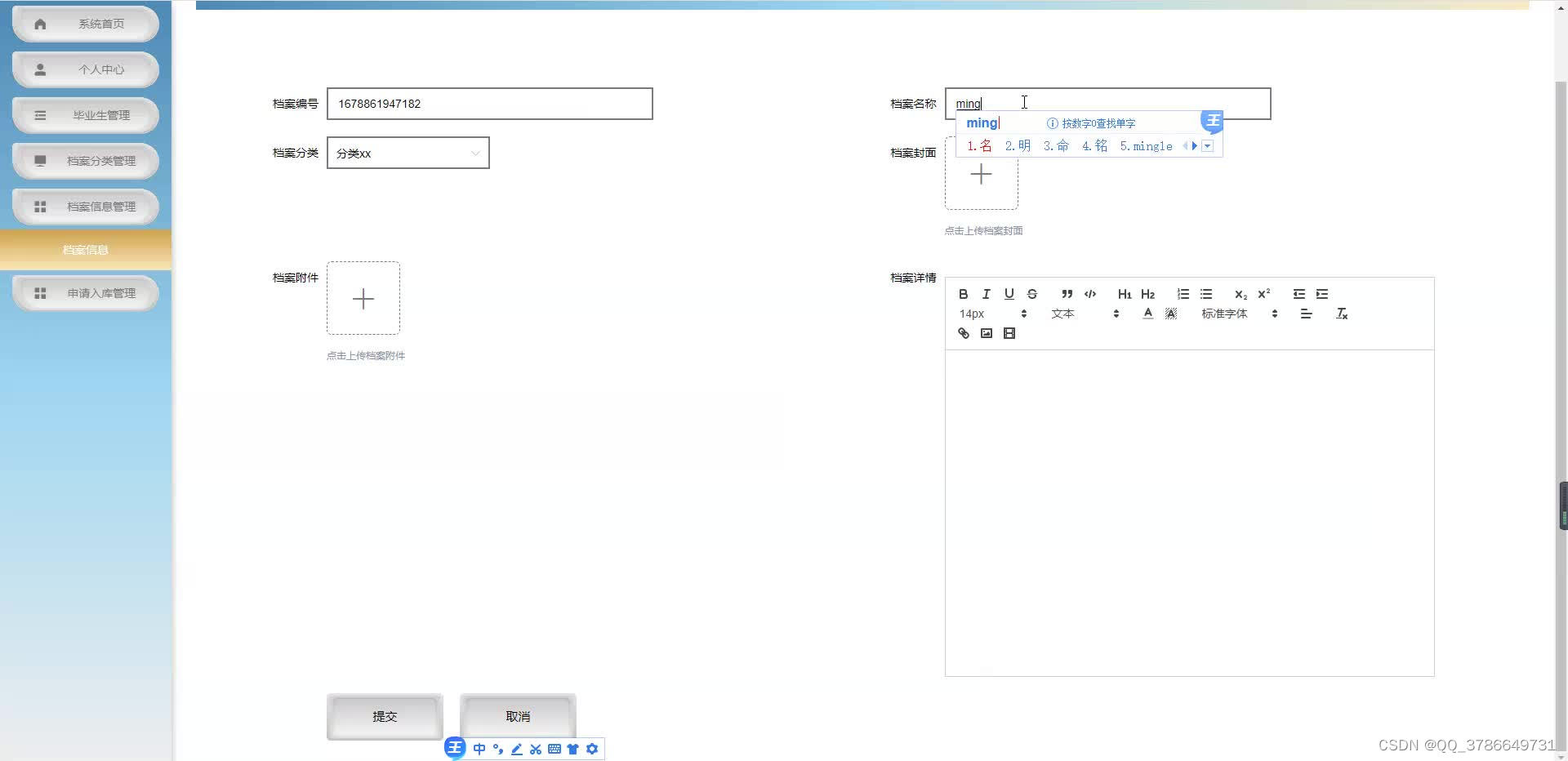Open the text color picker

point(1148,314)
